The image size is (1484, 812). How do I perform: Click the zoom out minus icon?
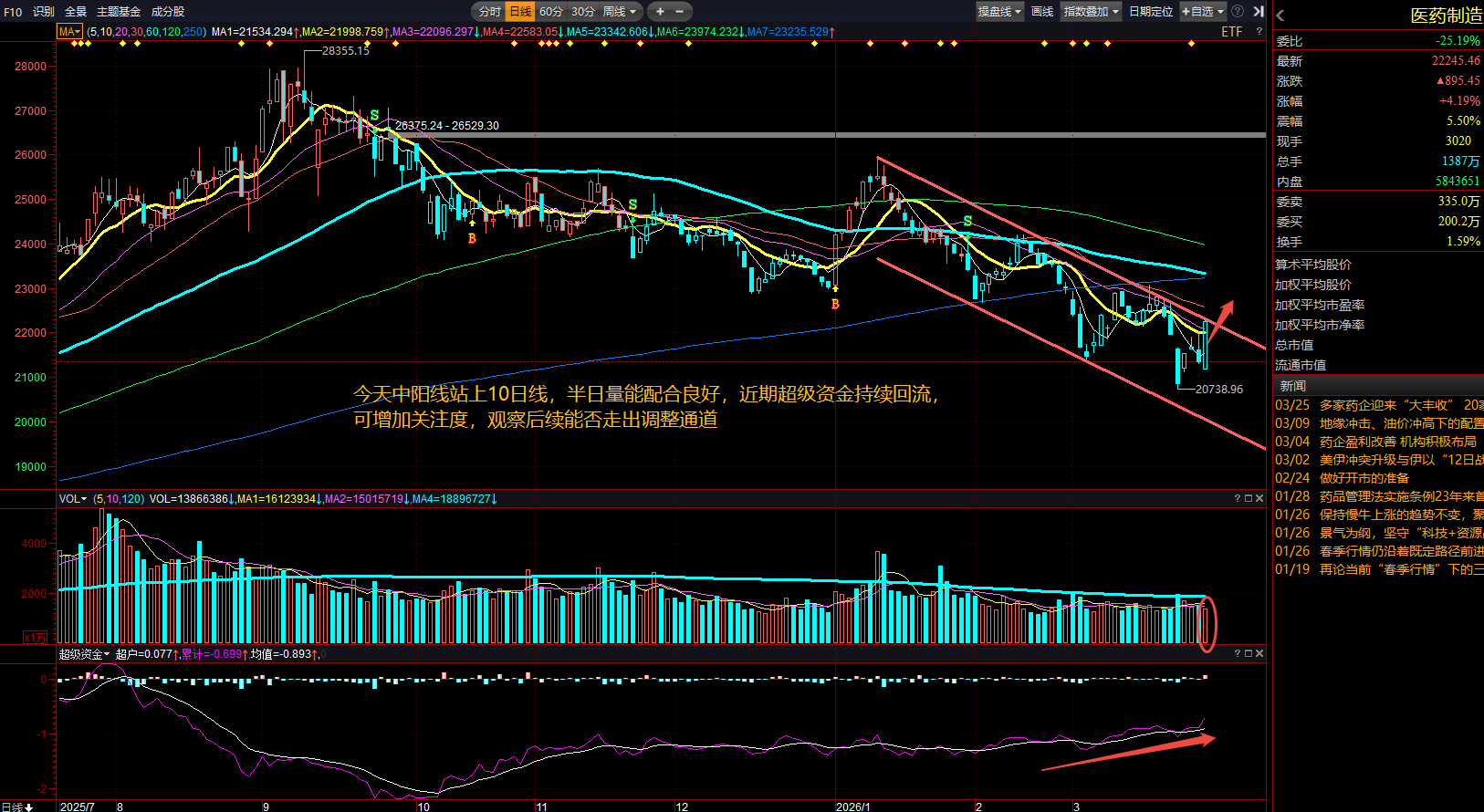click(x=680, y=12)
